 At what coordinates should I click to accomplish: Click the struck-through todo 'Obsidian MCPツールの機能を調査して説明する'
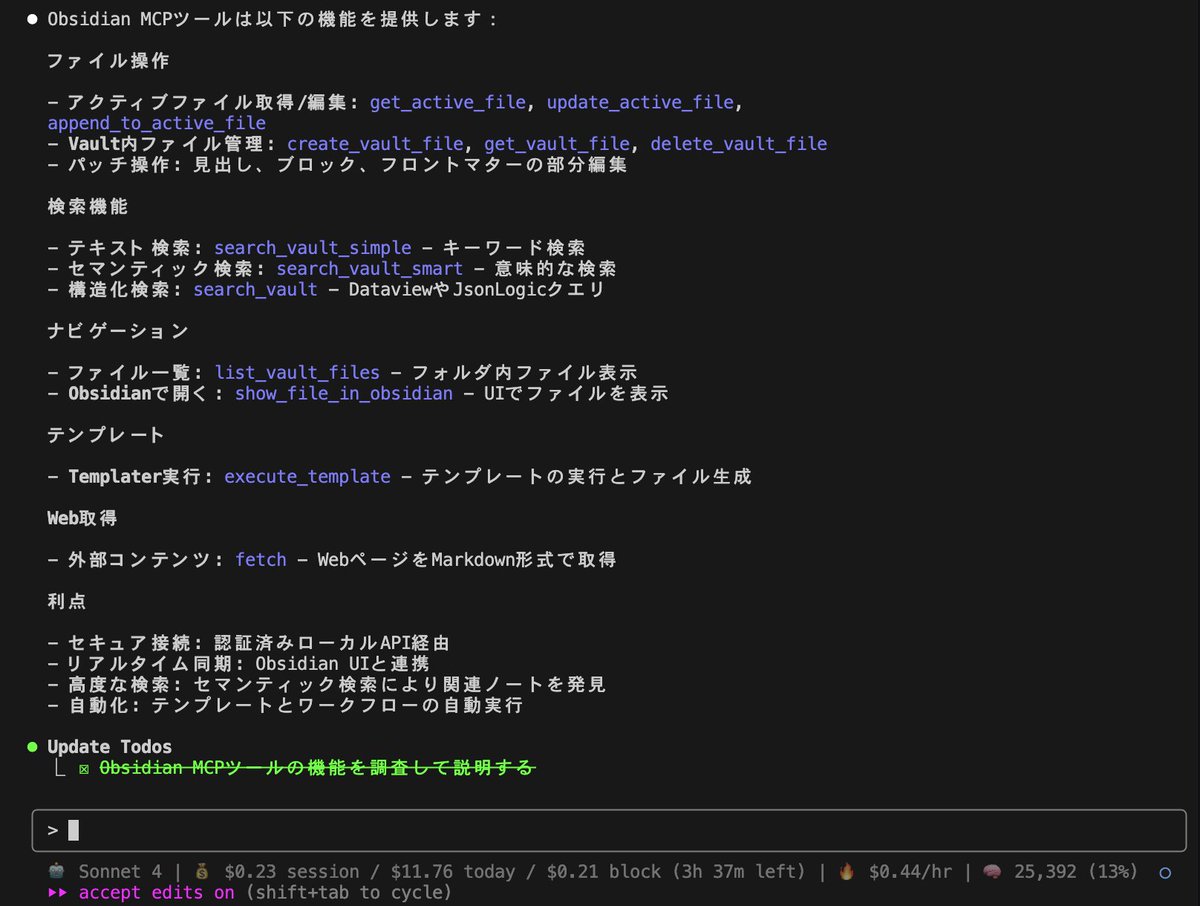pyautogui.click(x=318, y=768)
